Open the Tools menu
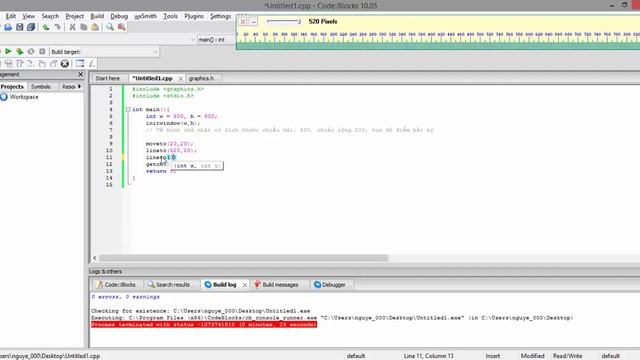 (171, 16)
